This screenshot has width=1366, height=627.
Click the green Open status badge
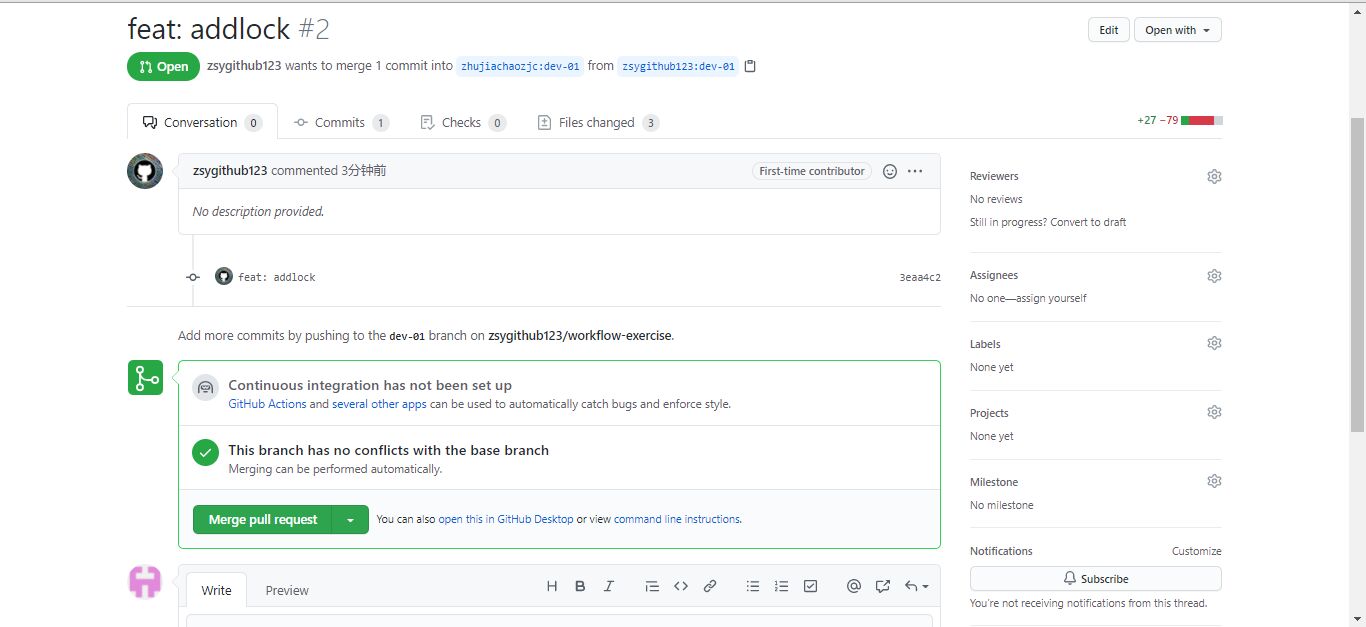click(x=163, y=67)
